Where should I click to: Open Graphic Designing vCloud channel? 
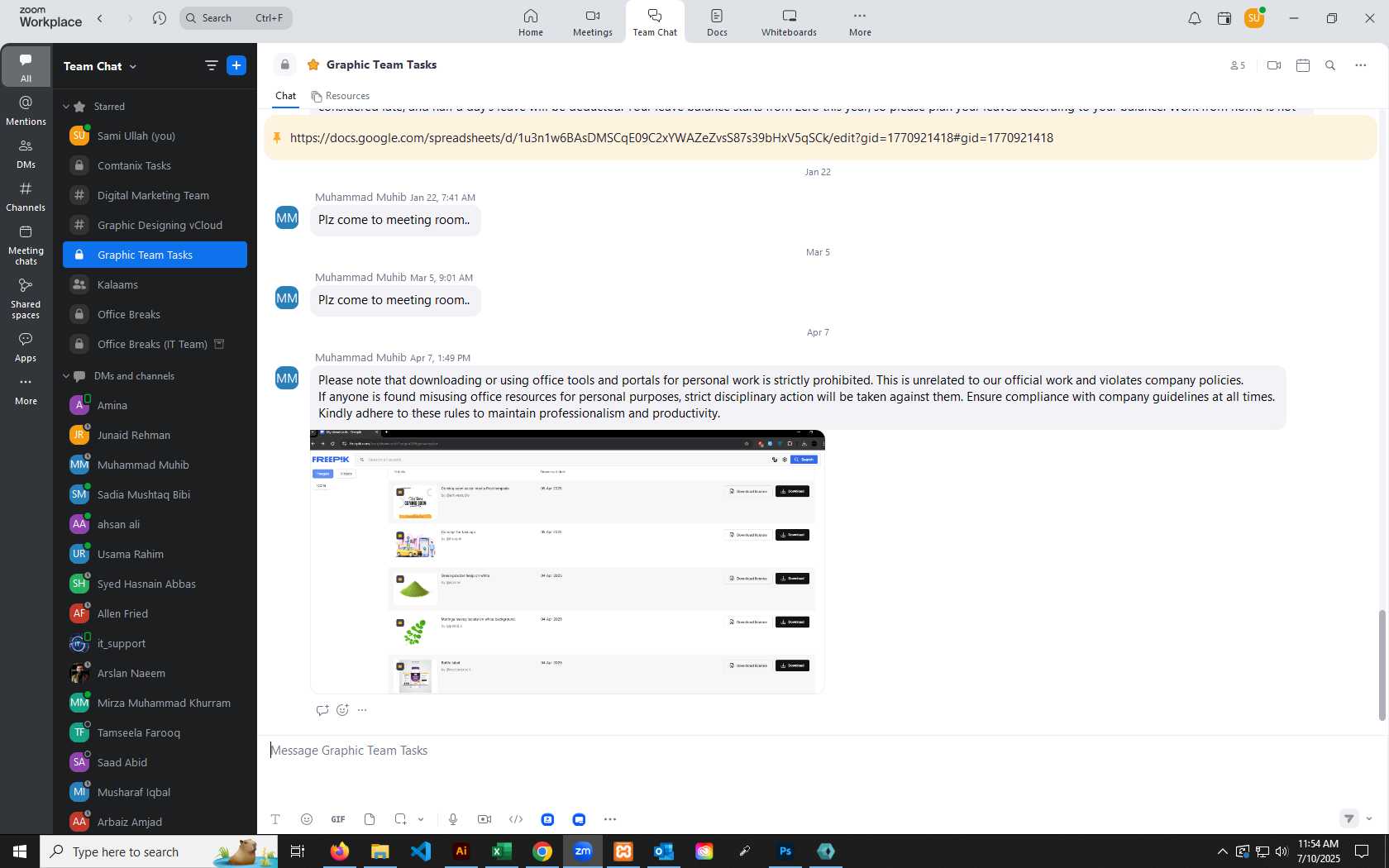(x=155, y=225)
